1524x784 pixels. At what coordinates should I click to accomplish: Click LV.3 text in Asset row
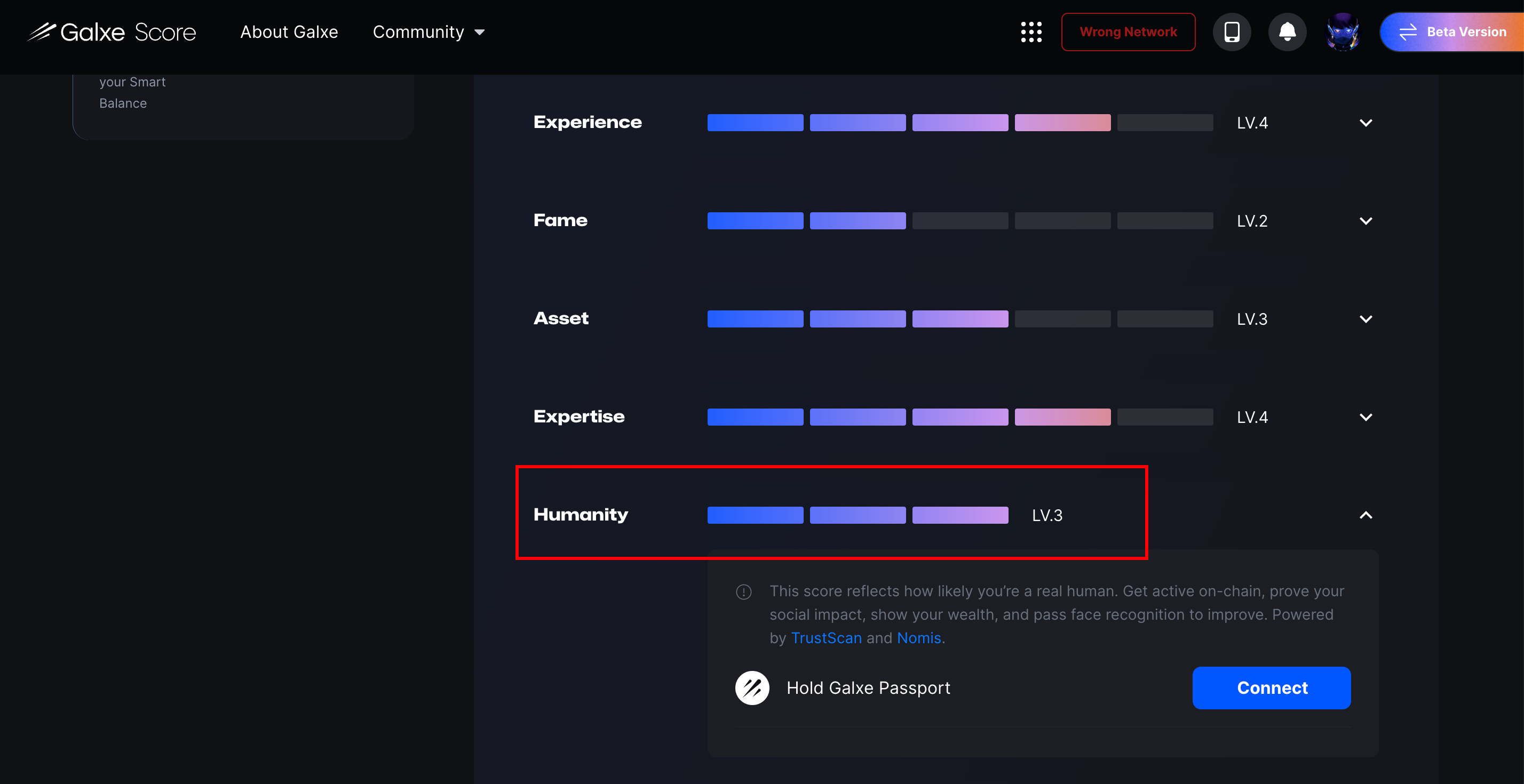click(x=1252, y=319)
